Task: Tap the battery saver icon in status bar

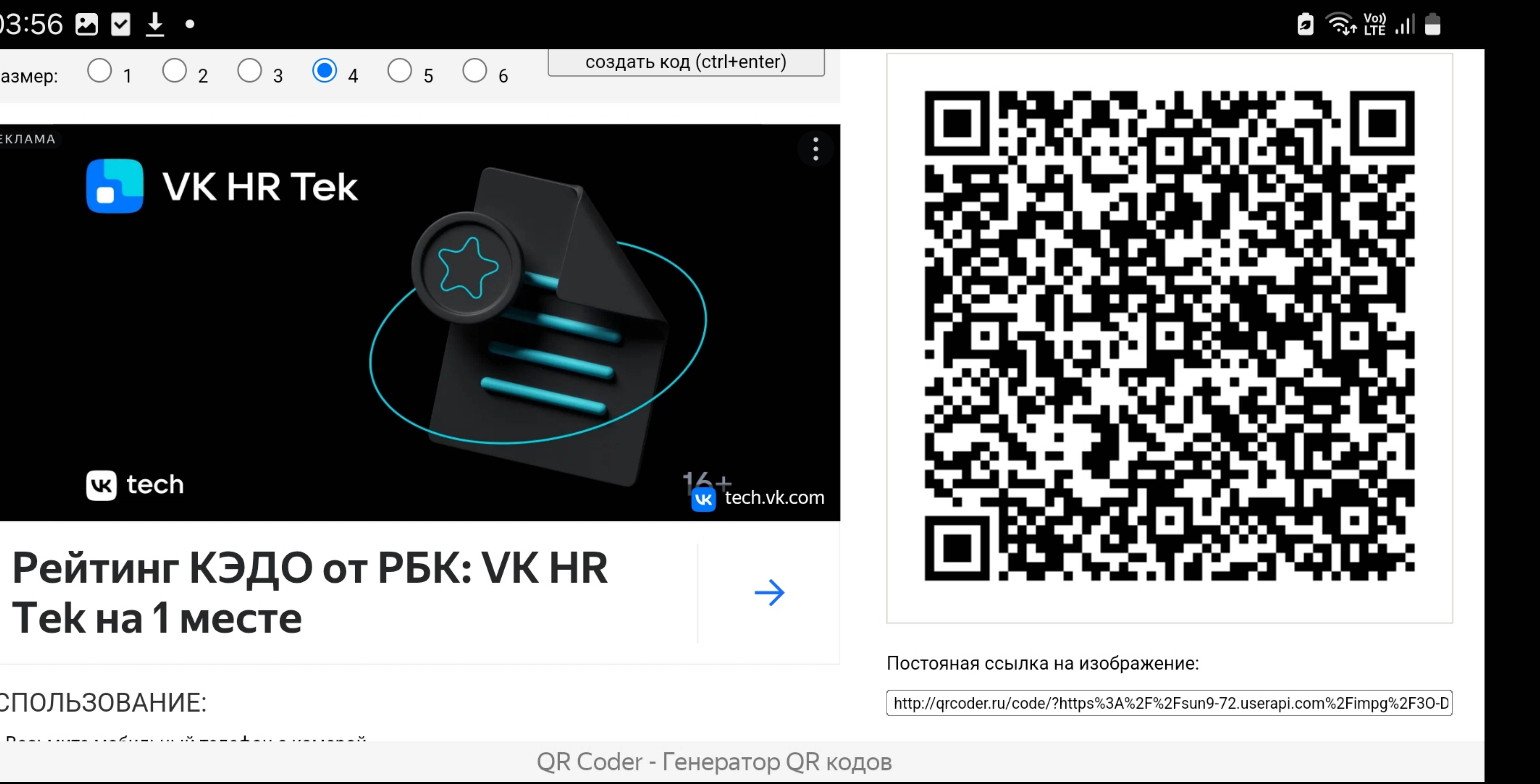Action: coord(1306,24)
